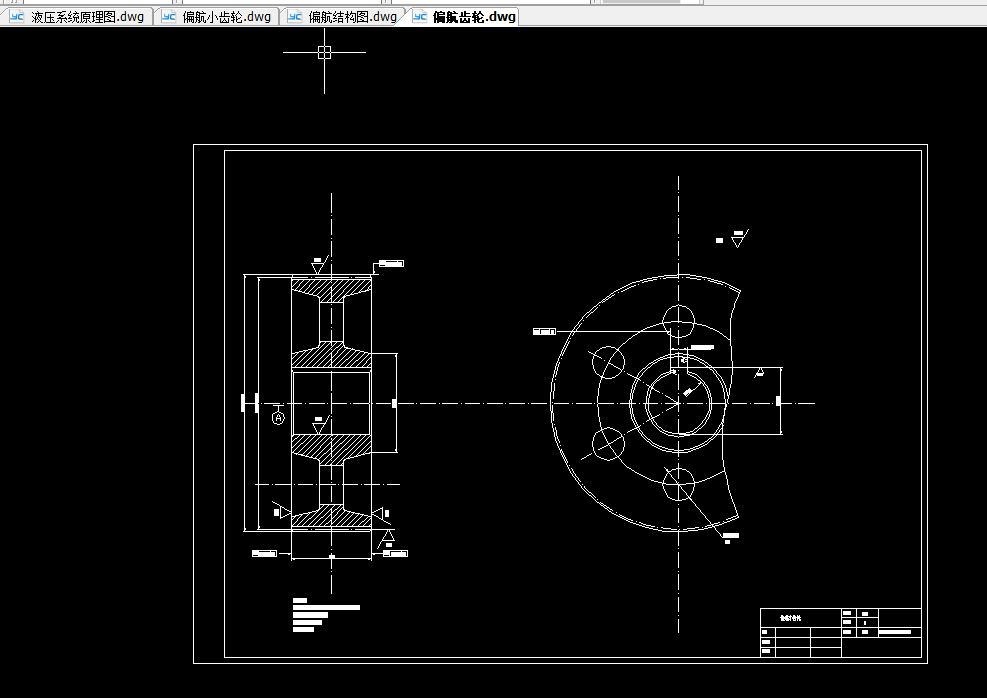987x698 pixels.
Task: Switch to the 偏航结构图.dwg tab
Action: pos(342,17)
